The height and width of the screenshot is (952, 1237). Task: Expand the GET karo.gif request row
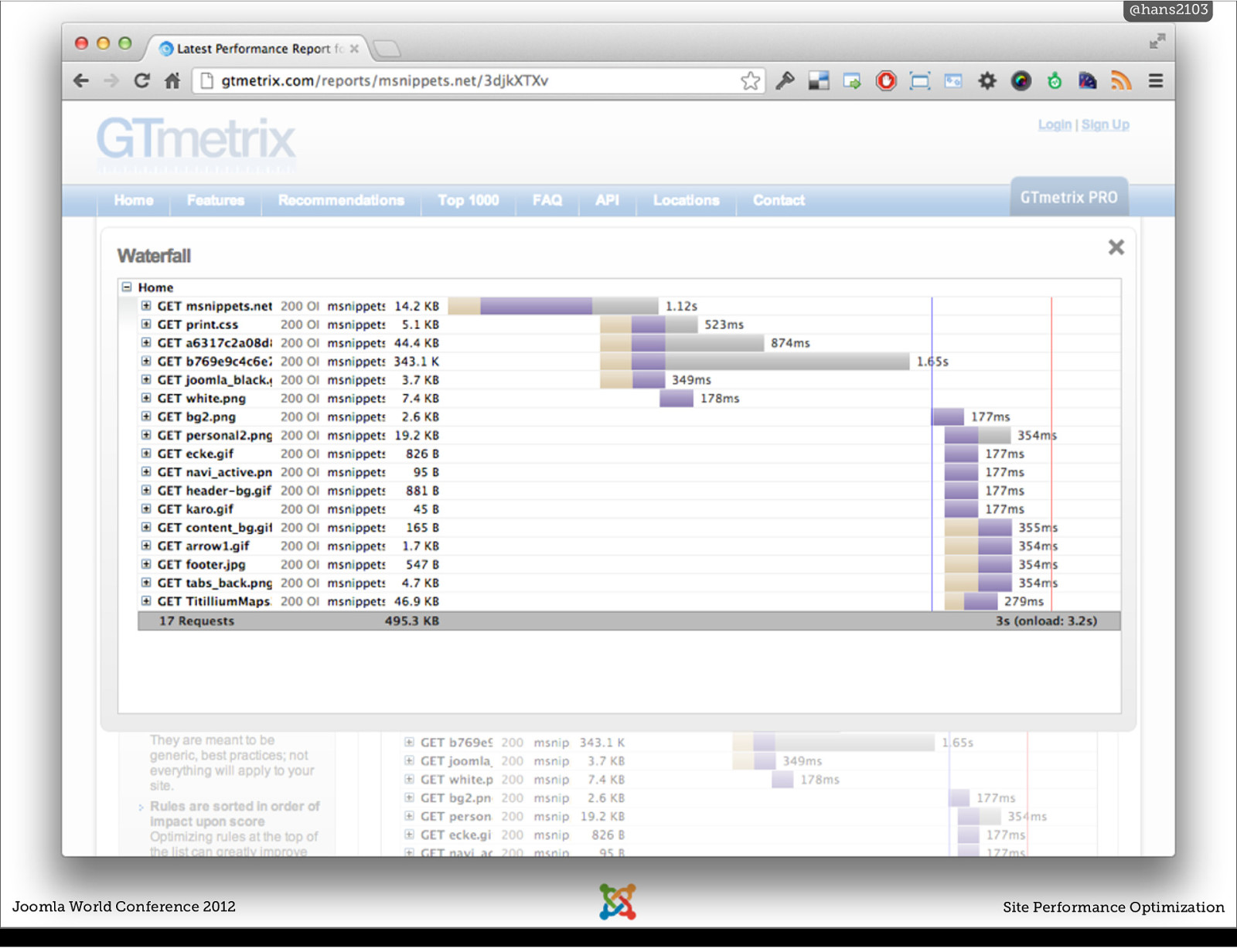(x=146, y=509)
